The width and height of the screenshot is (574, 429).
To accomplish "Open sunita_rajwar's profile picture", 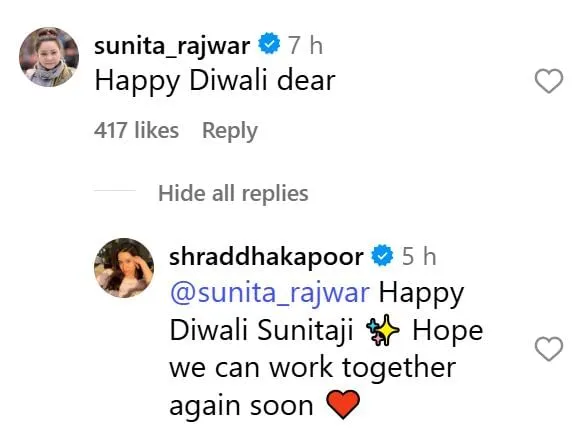I will click(49, 57).
